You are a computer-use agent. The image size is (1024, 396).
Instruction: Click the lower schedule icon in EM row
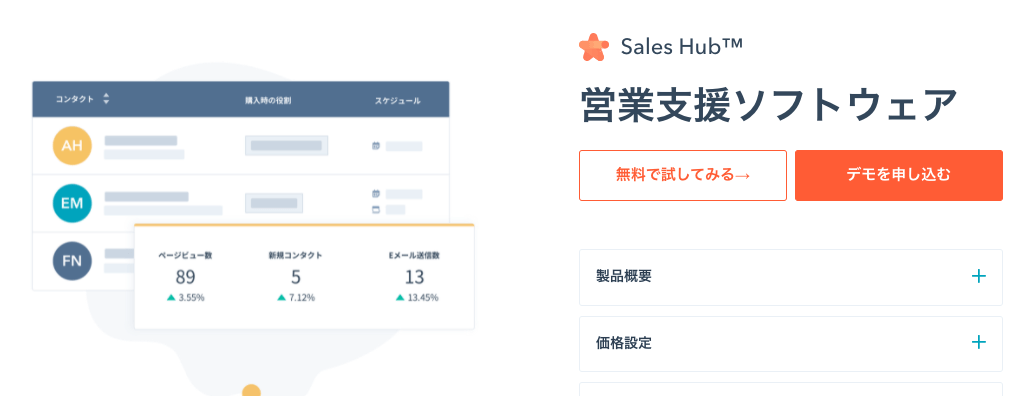376,210
